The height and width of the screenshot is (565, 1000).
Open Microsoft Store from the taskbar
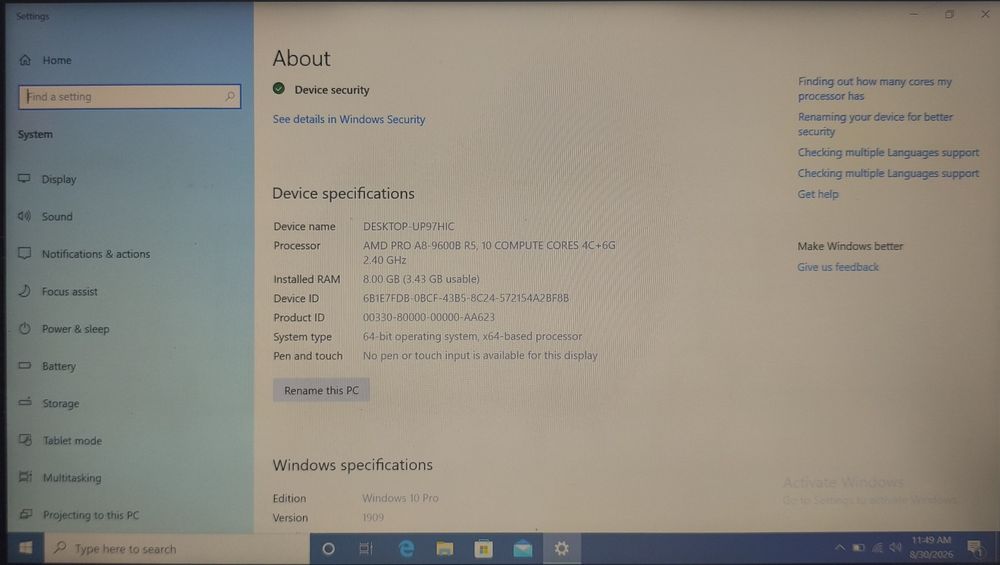(x=483, y=548)
